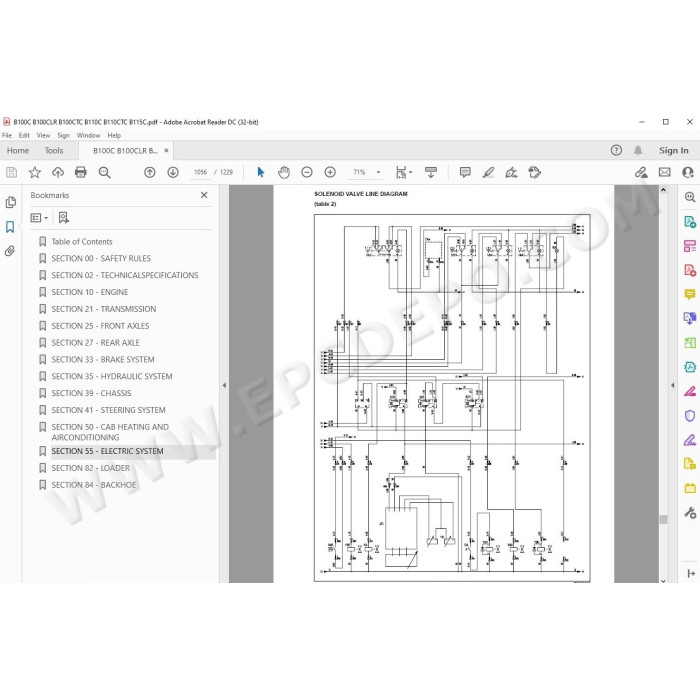Open Help question mark icon
Screen dimensions: 700x700
tap(616, 150)
